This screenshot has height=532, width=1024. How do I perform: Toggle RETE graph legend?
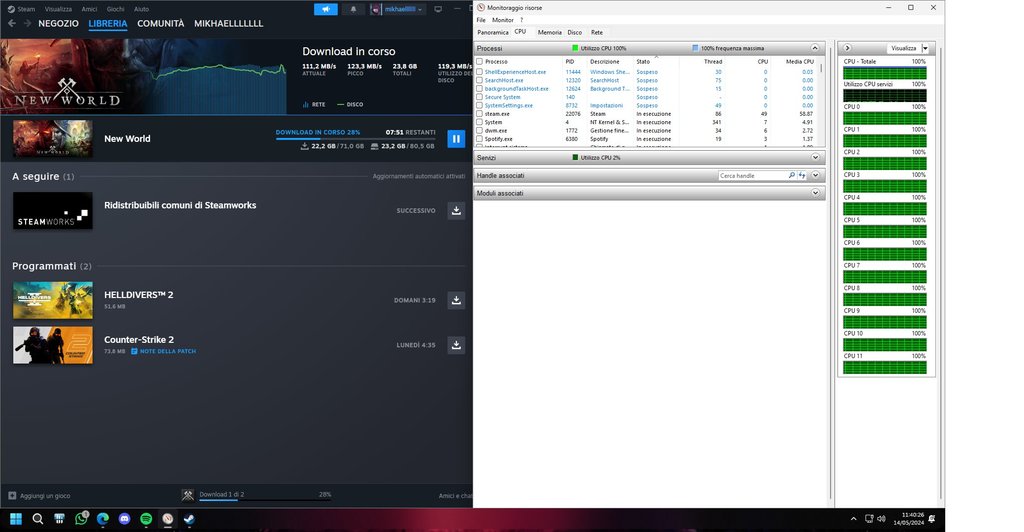click(314, 104)
